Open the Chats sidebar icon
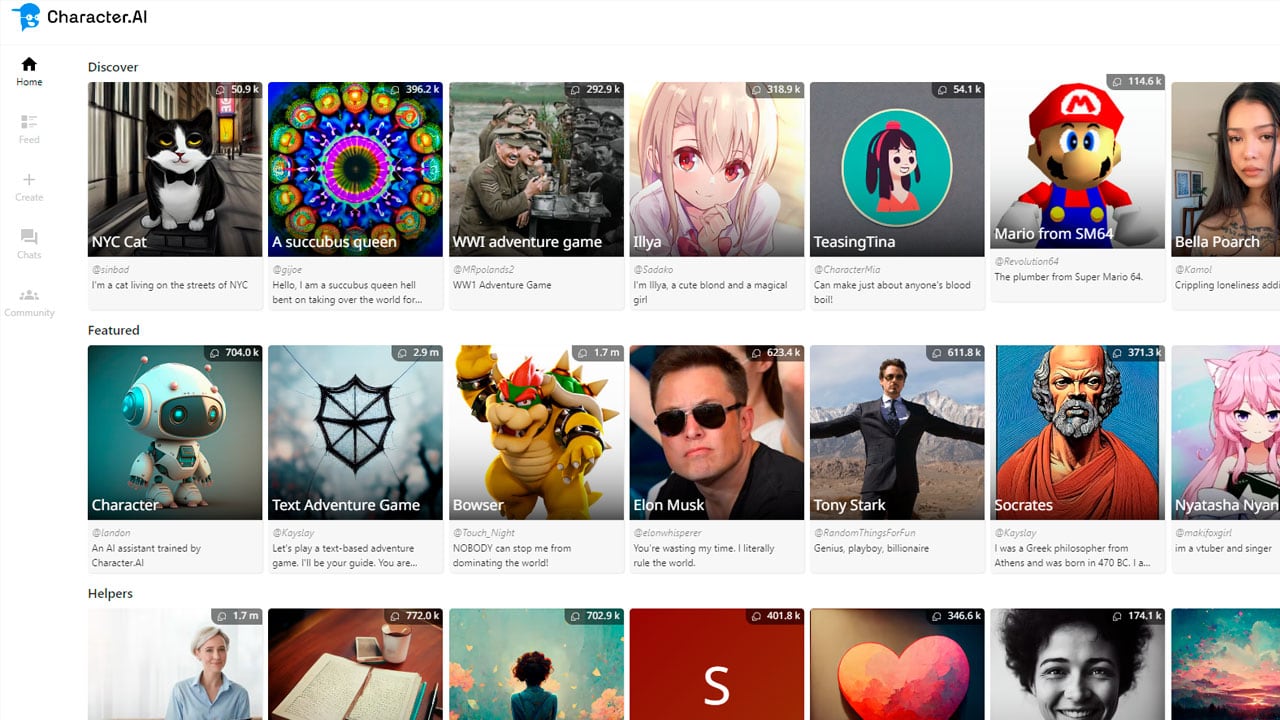This screenshot has height=720, width=1280. coord(29,237)
